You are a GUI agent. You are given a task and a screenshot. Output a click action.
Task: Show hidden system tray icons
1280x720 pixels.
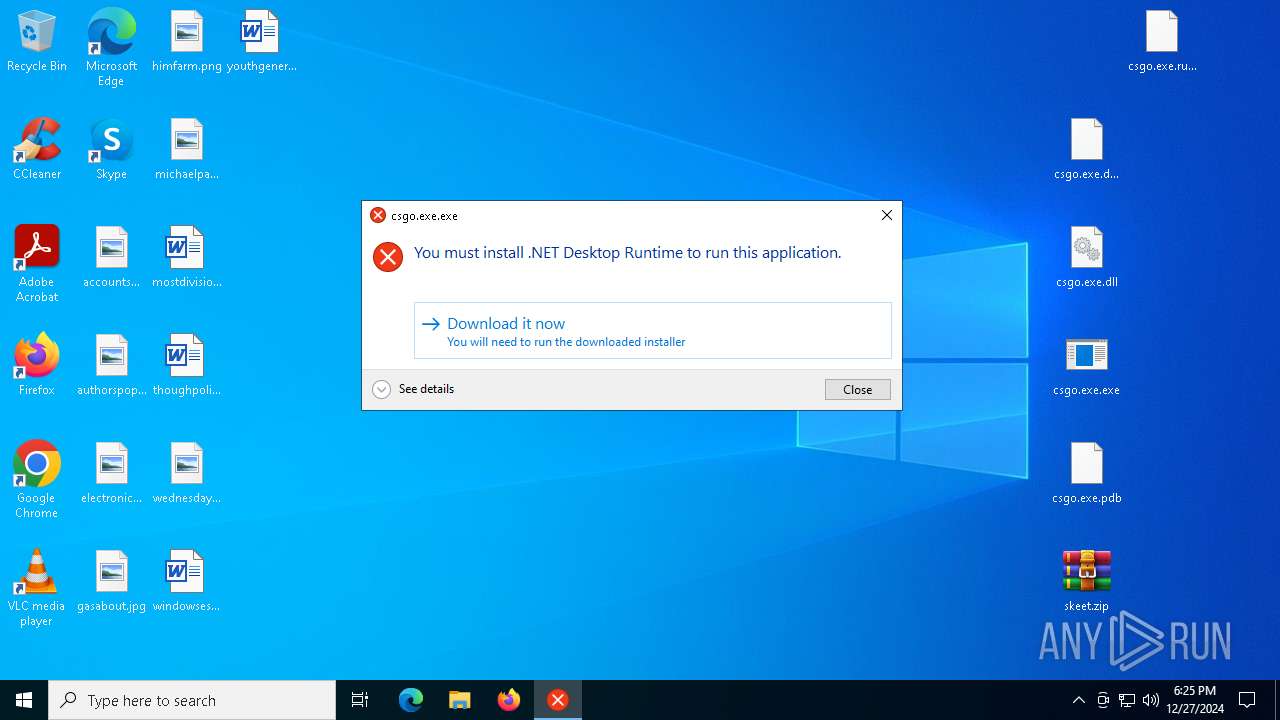[x=1078, y=700]
